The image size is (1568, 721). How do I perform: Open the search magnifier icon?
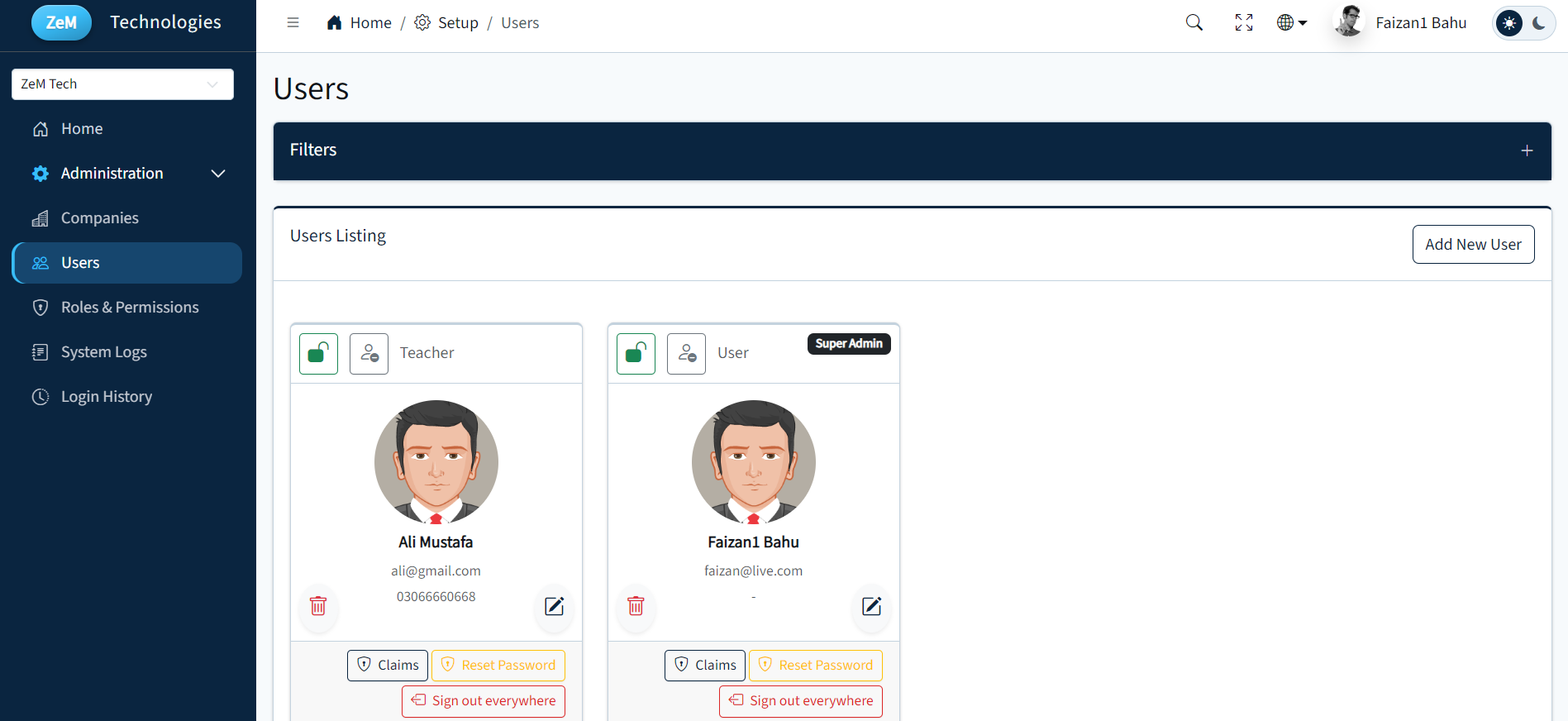click(x=1194, y=22)
